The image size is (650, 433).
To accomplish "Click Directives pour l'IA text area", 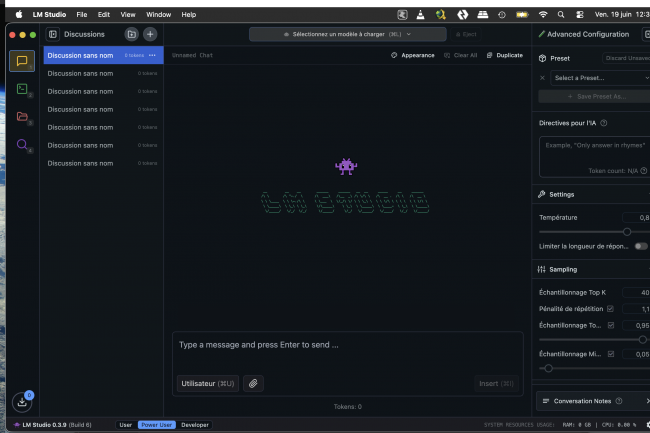I will [595, 157].
